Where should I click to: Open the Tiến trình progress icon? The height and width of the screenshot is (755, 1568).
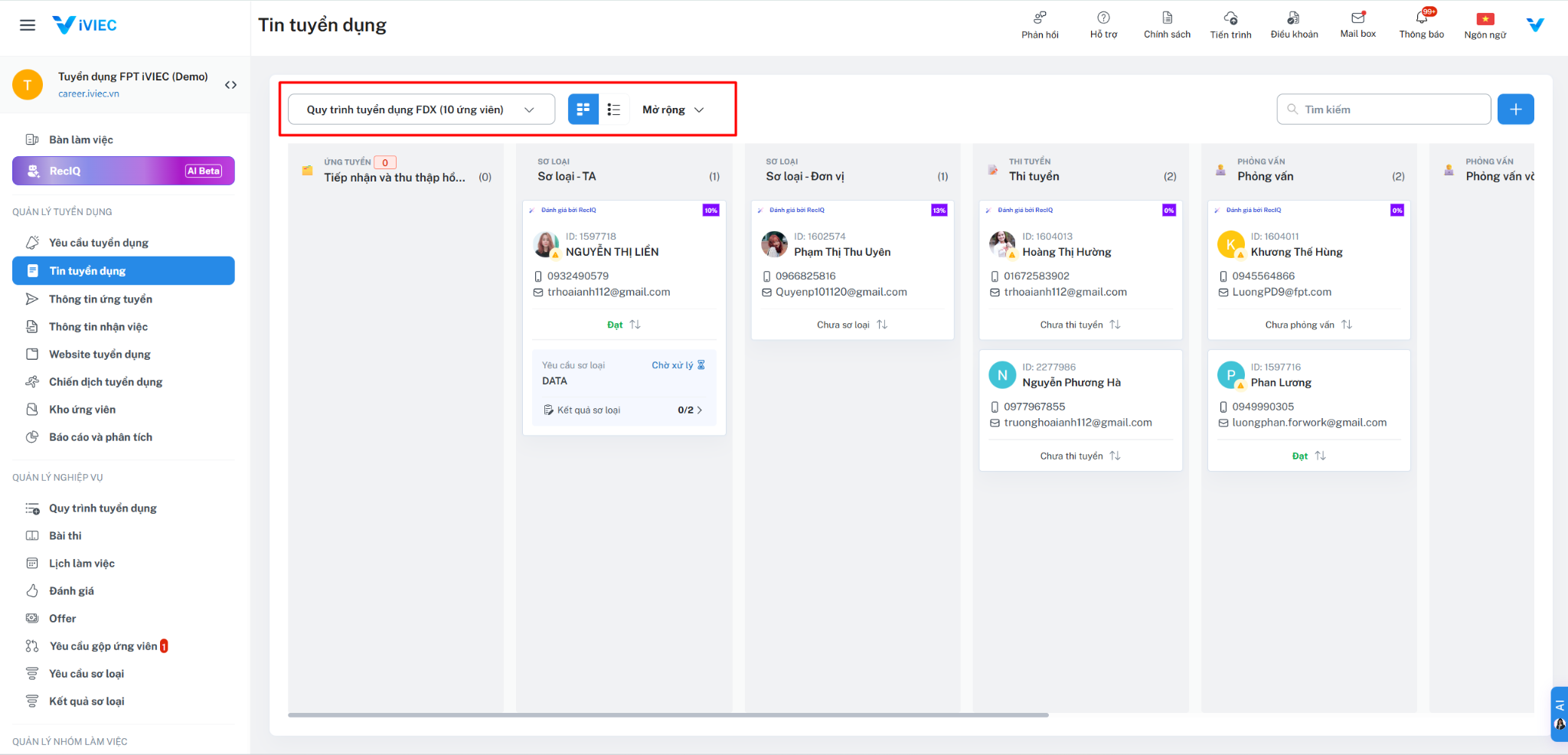pyautogui.click(x=1230, y=18)
